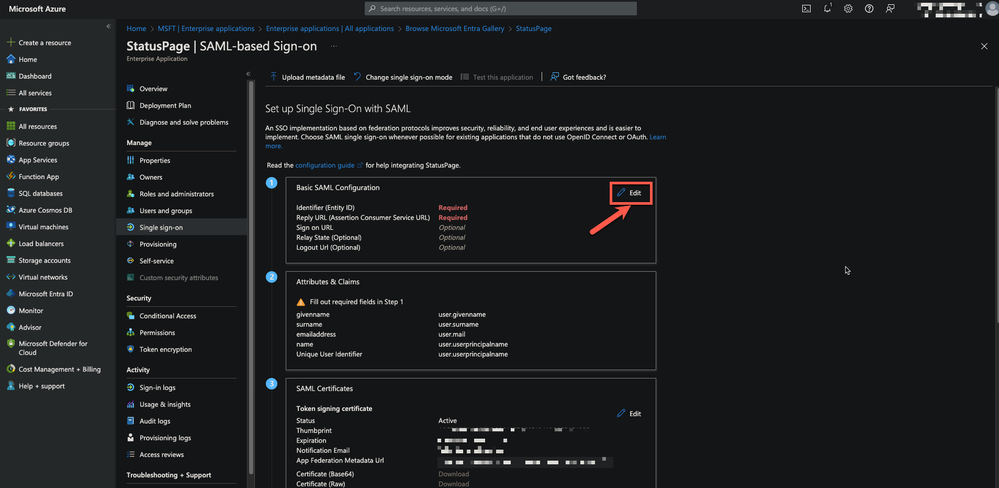Open the help question mark icon
Image resolution: width=999 pixels, height=488 pixels.
[x=869, y=8]
